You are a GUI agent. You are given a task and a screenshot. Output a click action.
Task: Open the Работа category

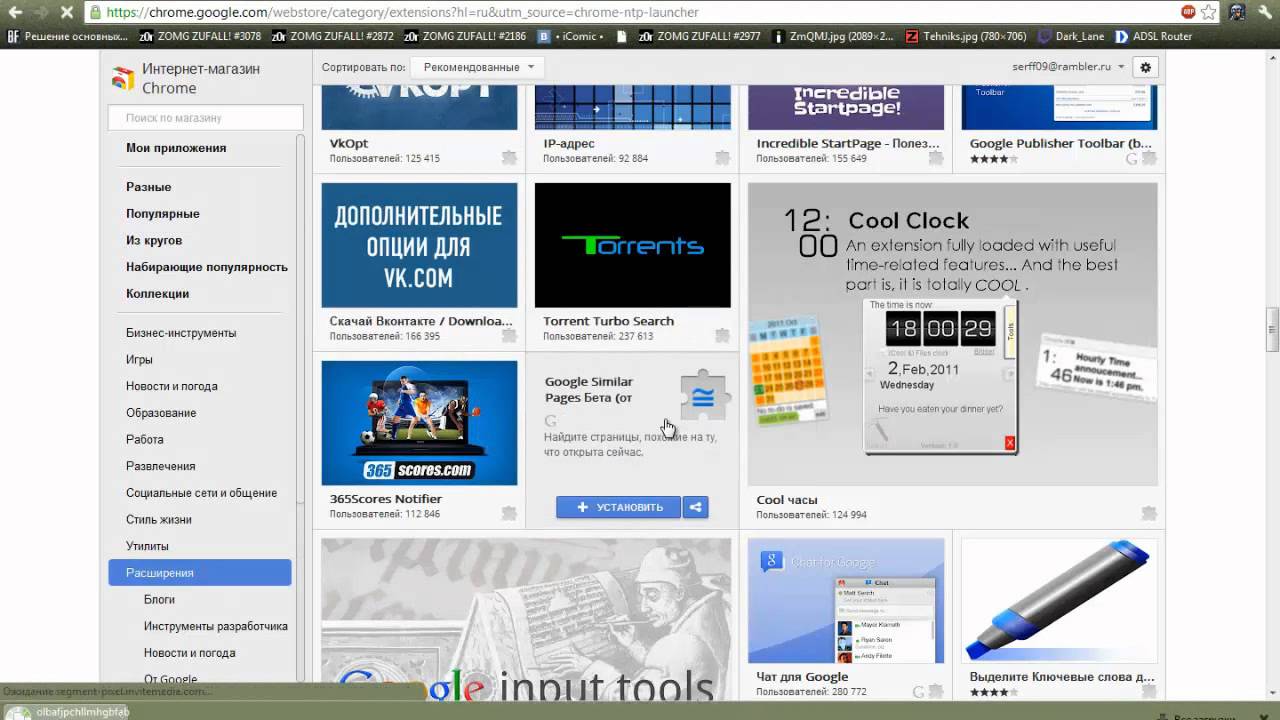coord(145,439)
